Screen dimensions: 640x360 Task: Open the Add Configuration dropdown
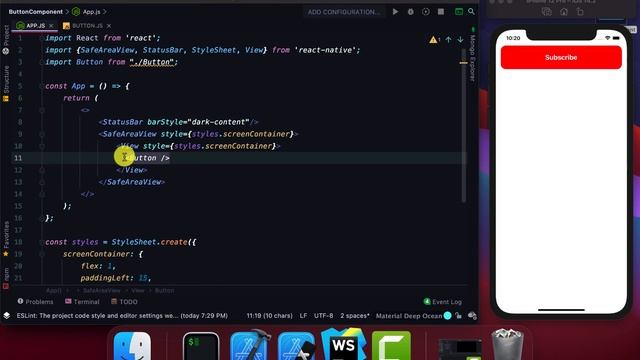(x=344, y=12)
